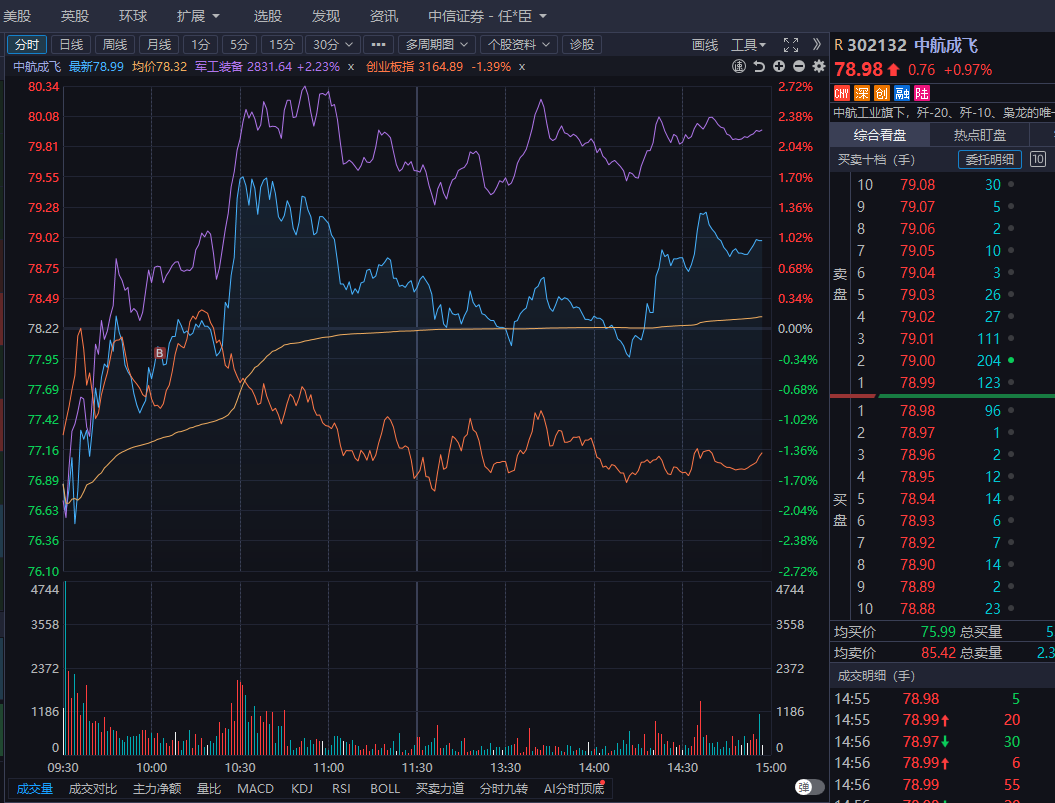The image size is (1055, 803).
Task: Open the 选股 menu item
Action: coord(267,16)
